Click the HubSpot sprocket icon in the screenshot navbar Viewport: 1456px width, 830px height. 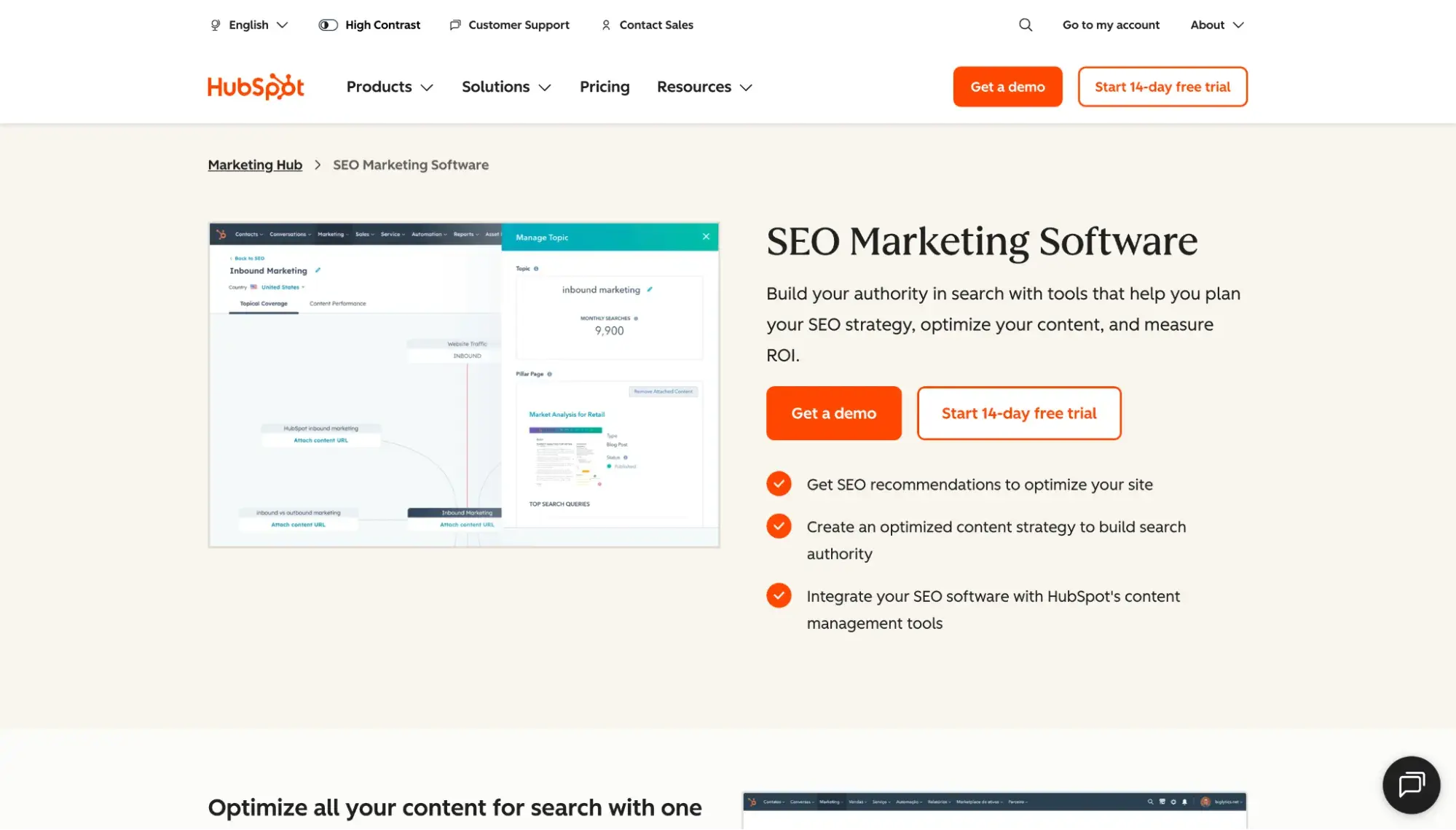coord(221,234)
